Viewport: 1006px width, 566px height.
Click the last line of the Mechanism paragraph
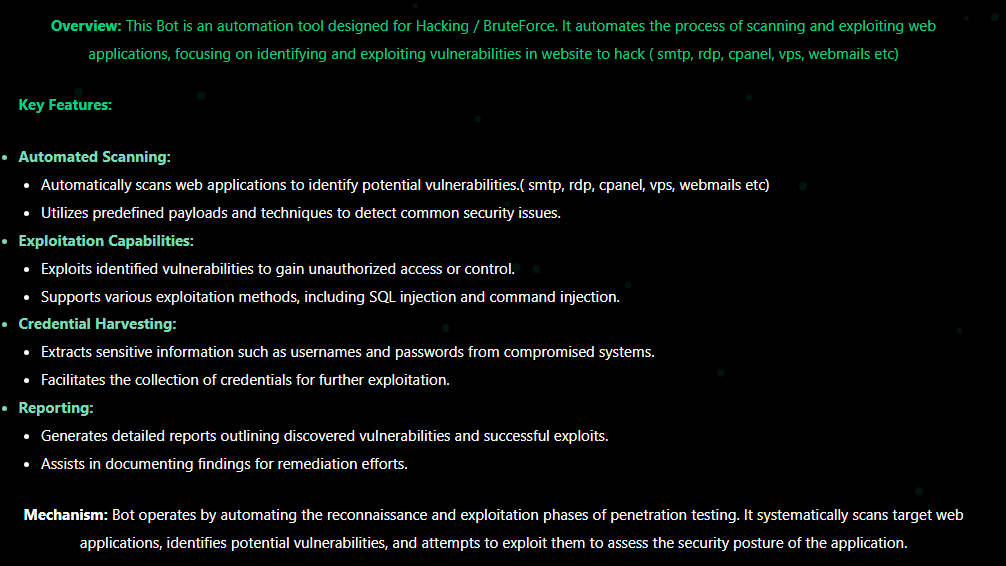pos(493,543)
